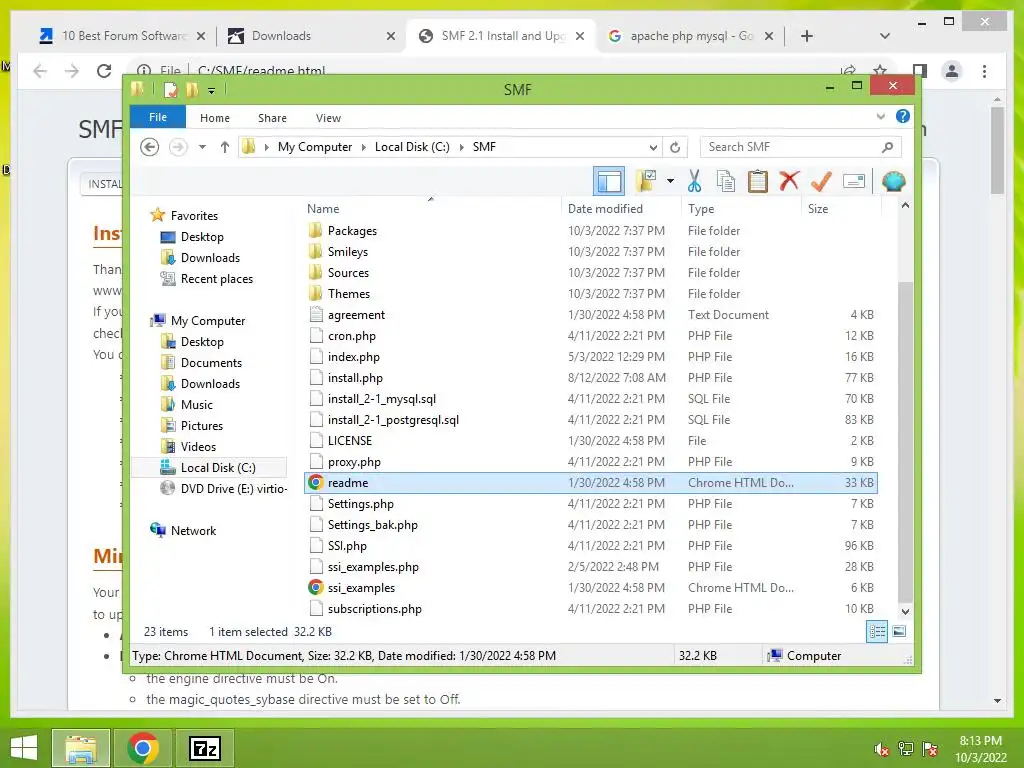This screenshot has width=1024, height=768.
Task: Open the View ribbon tab
Action: tap(328, 118)
